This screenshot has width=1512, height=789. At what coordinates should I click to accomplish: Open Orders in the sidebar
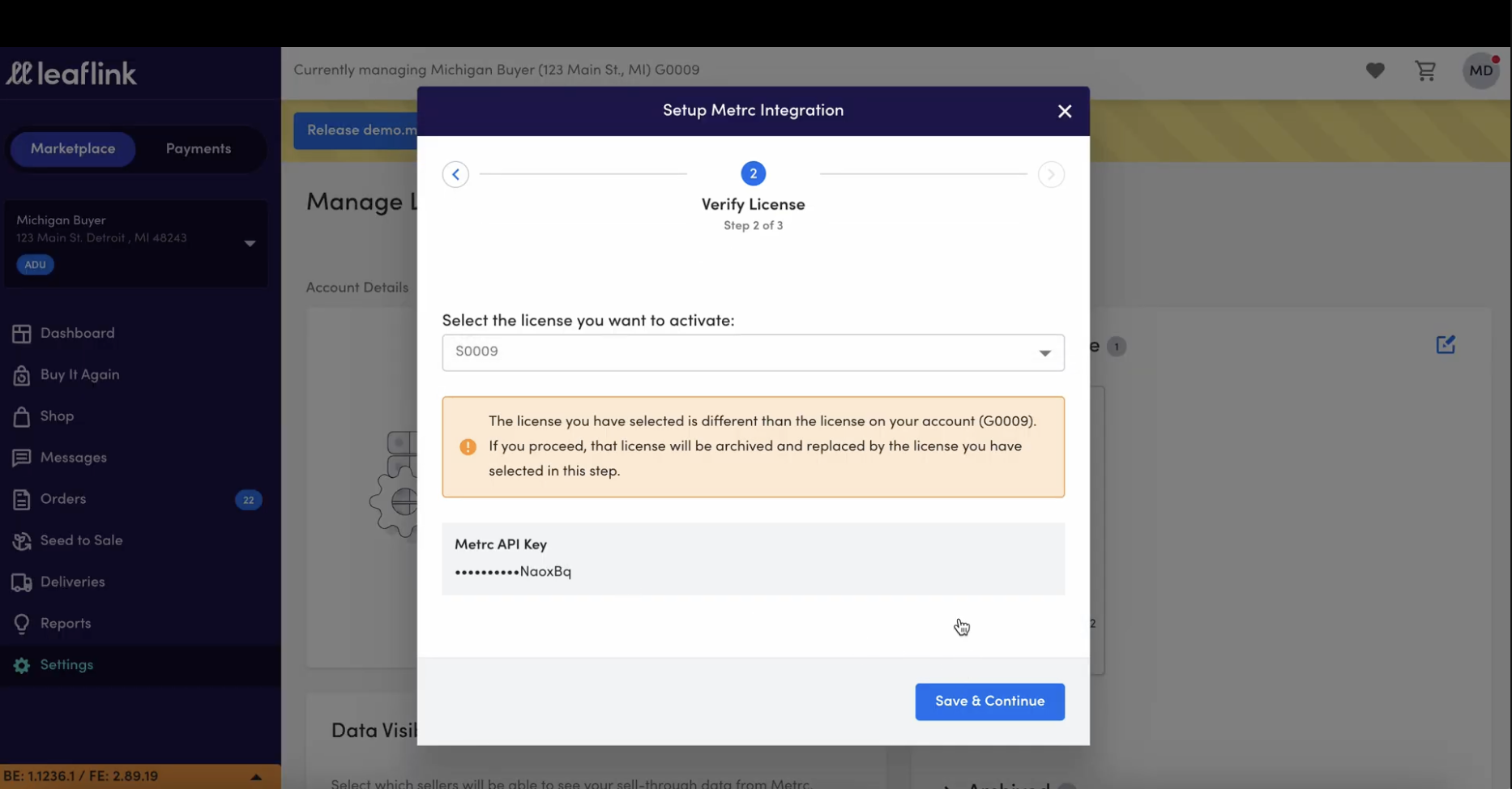[x=63, y=499]
